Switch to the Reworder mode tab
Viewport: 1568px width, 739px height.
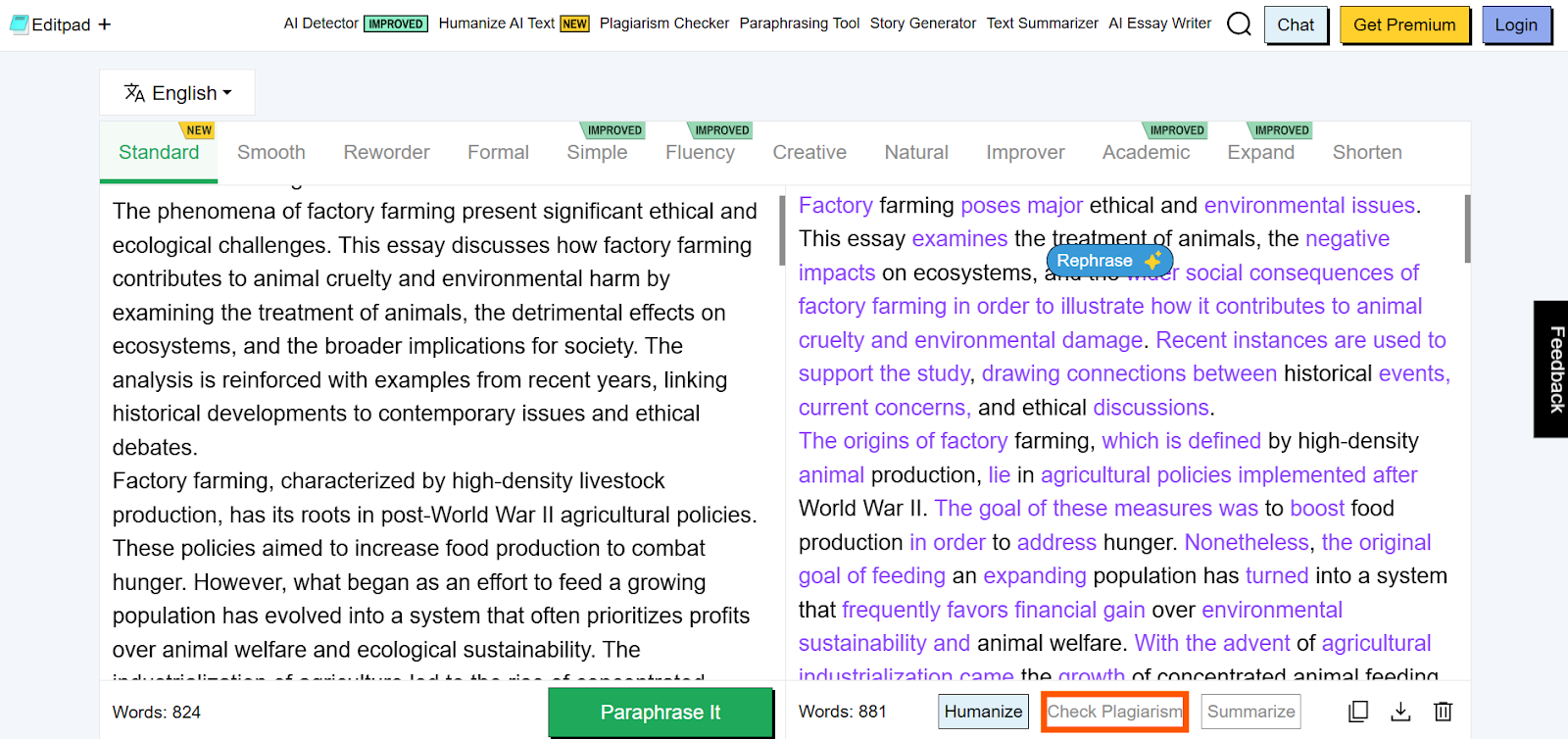(386, 152)
